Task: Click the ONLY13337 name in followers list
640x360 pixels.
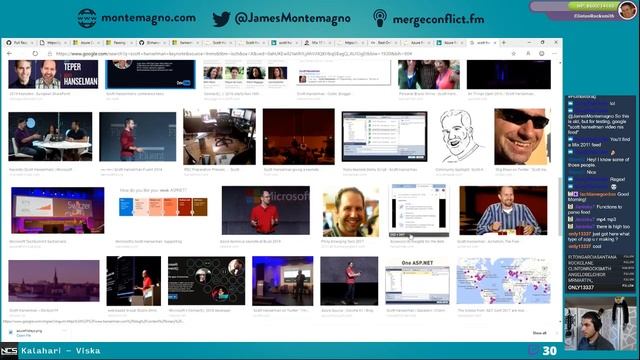Action: click(581, 287)
